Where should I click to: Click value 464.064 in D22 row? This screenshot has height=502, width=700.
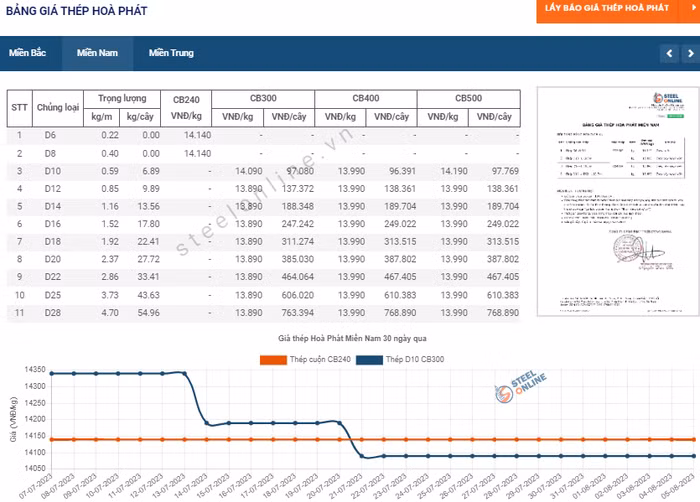click(x=298, y=277)
